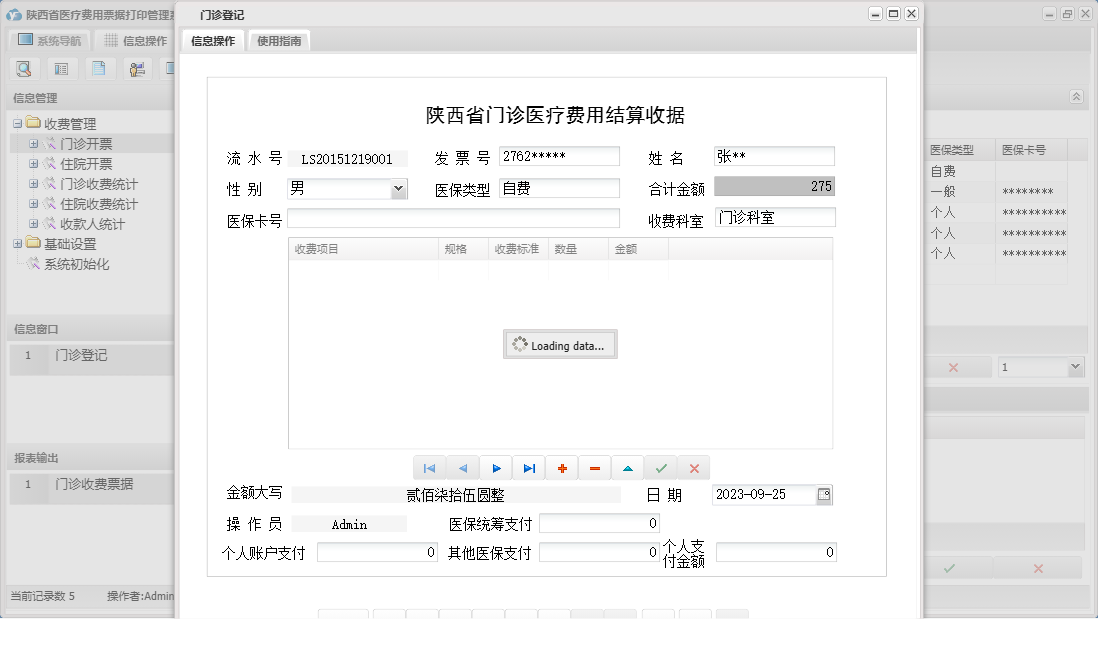This screenshot has height=655, width=1098.
Task: Open the list view toolbar icon
Action: pos(61,68)
